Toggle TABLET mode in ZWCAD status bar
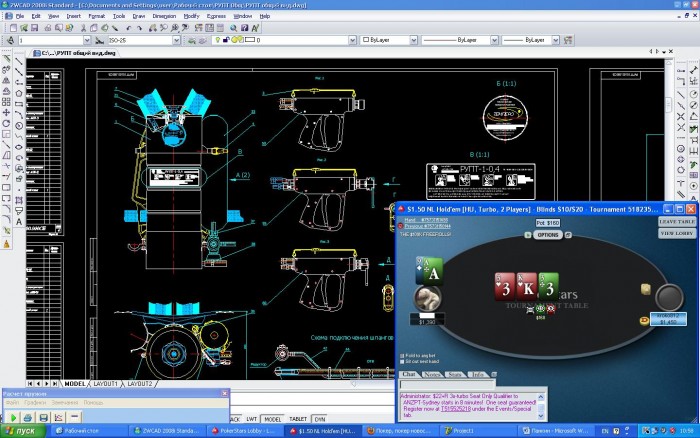This screenshot has height=438, width=700. pos(298,419)
